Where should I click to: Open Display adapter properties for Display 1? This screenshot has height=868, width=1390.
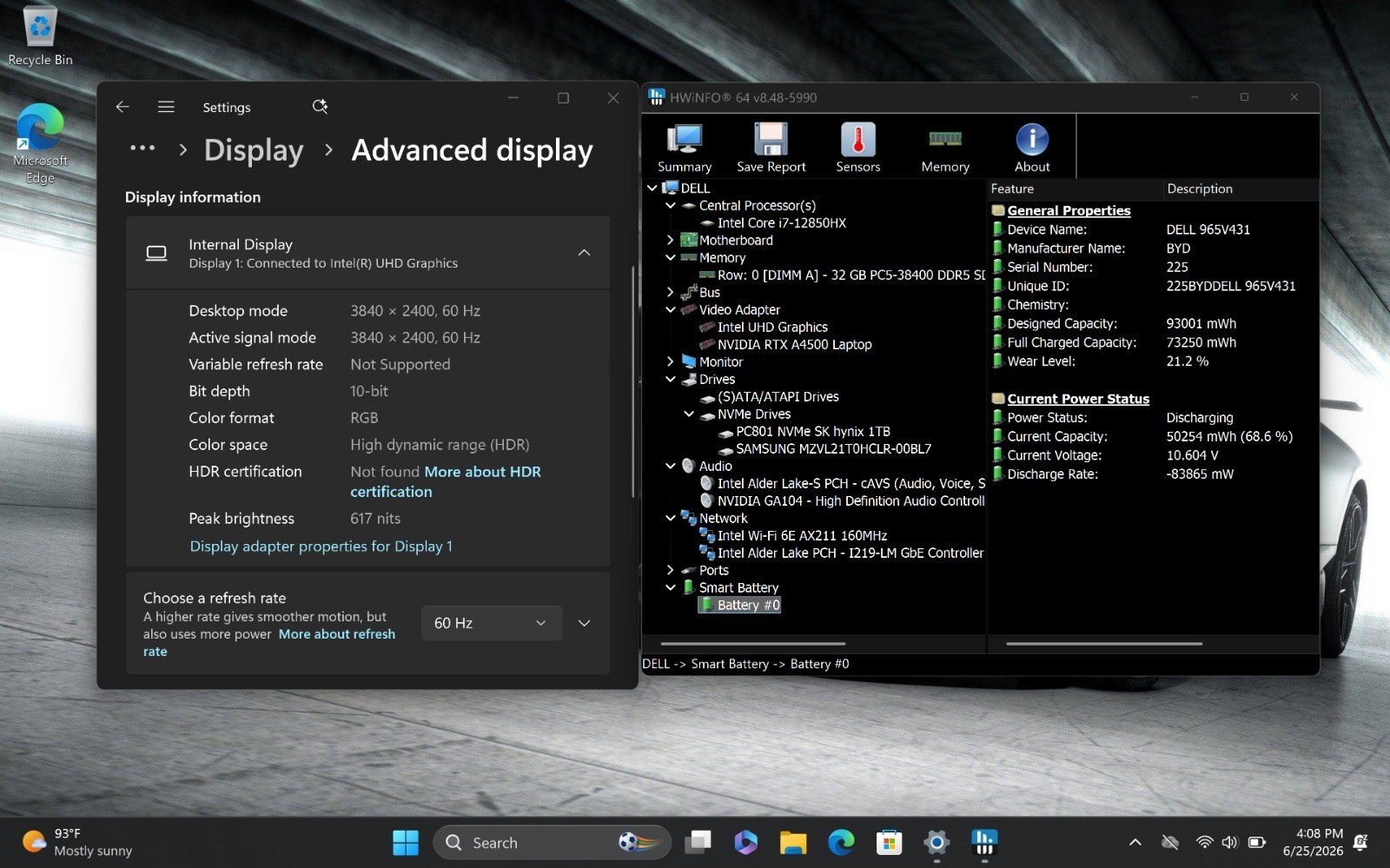[x=321, y=546]
